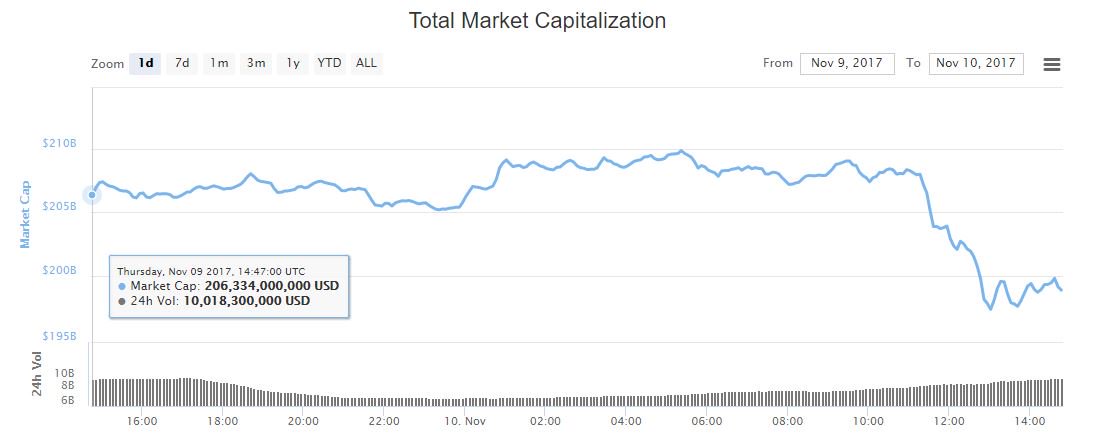Click the $210B y-axis label
1100x441 pixels.
tap(60, 144)
